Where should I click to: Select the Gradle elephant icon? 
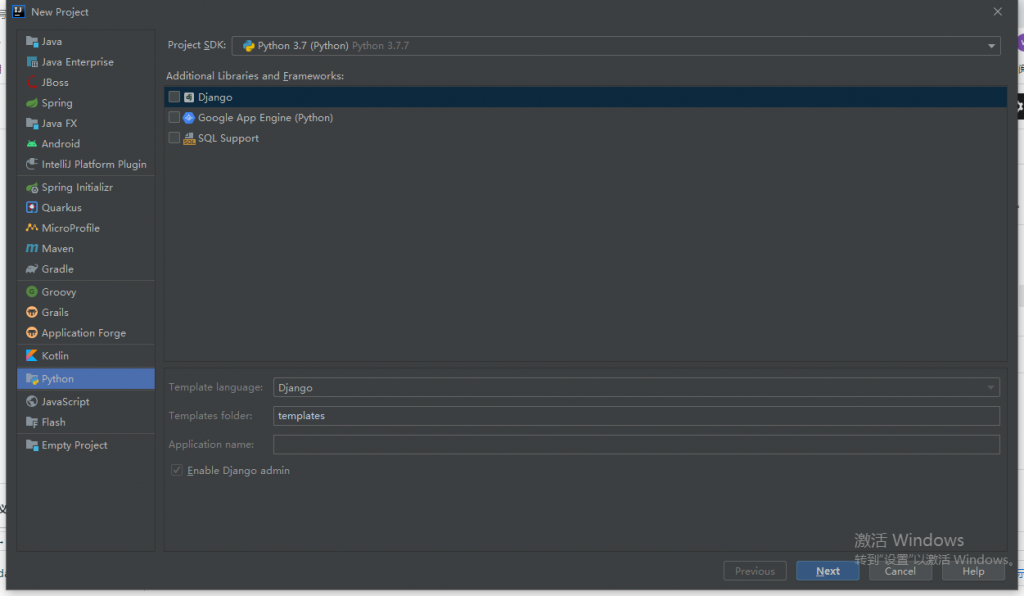(31, 269)
